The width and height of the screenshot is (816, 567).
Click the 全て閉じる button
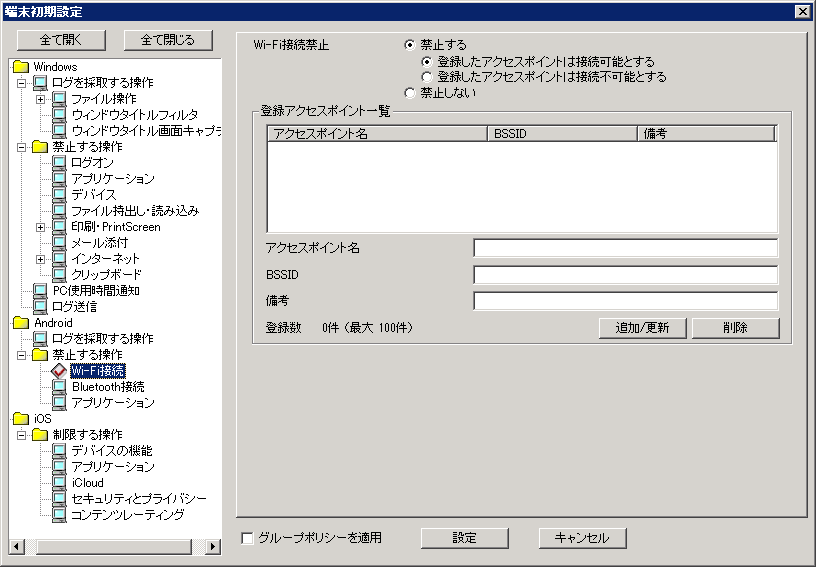[168, 40]
